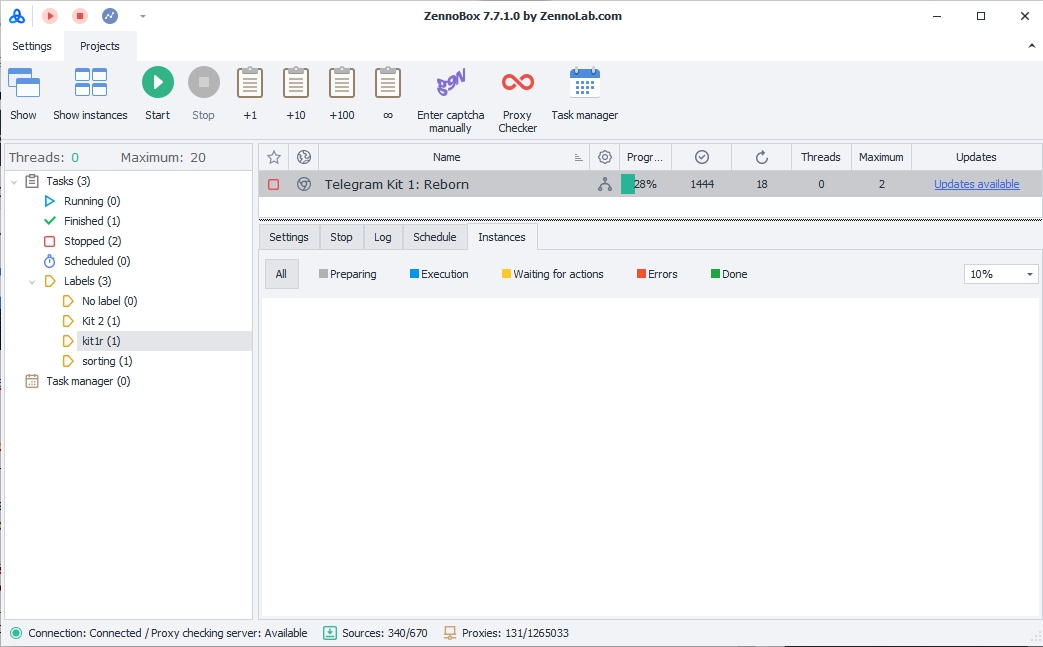
Task: Toggle the Waiting for actions filter
Action: click(x=553, y=274)
